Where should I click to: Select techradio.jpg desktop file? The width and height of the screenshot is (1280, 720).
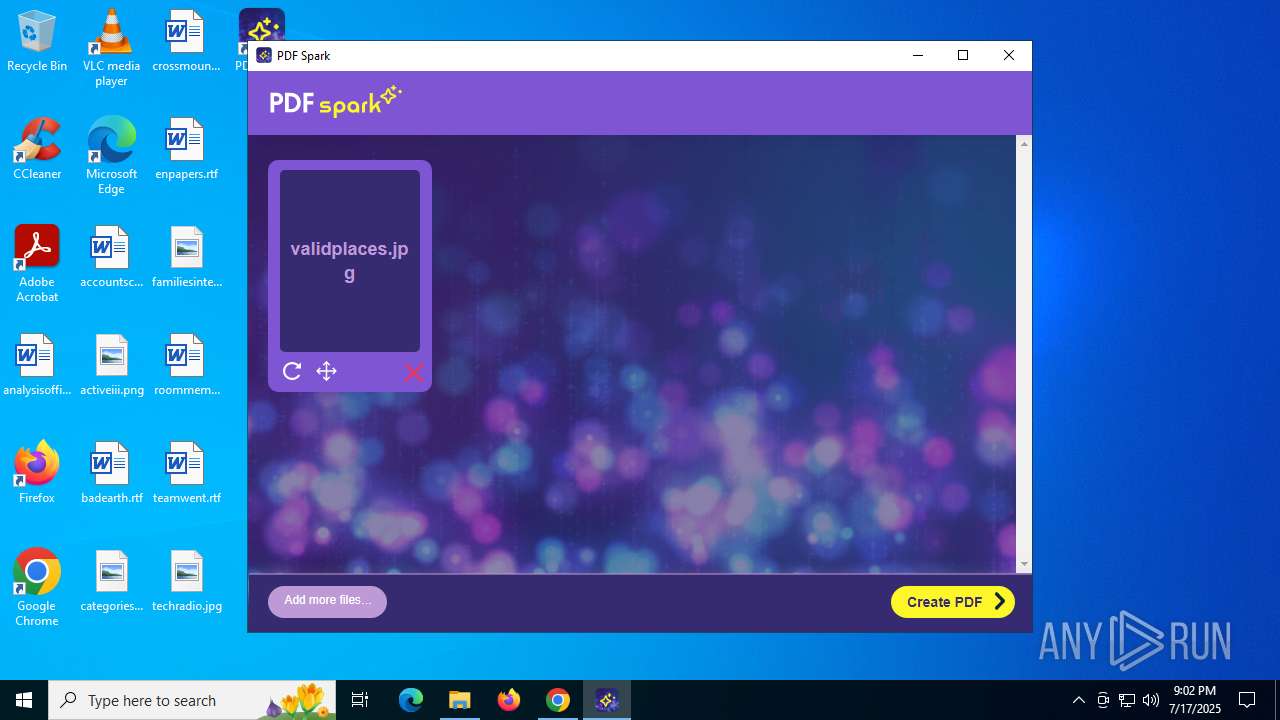186,581
